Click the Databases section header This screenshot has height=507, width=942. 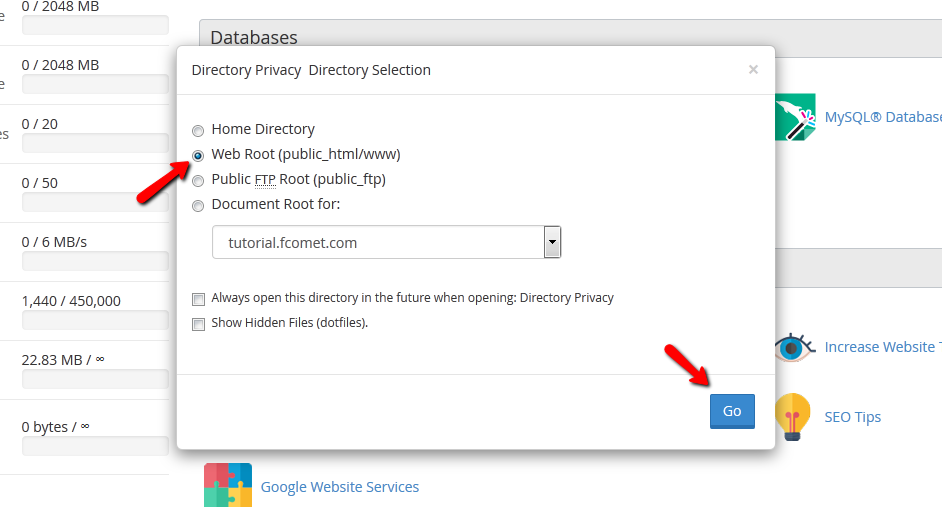click(x=254, y=37)
